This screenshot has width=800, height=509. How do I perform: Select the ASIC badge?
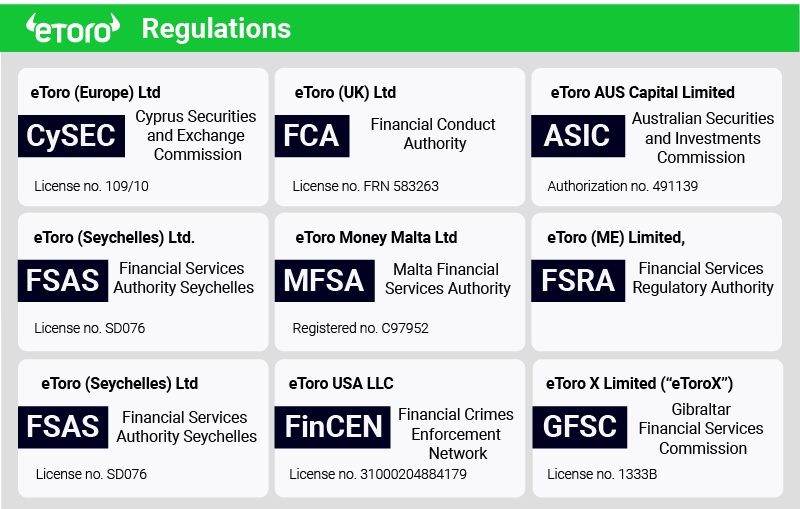coord(578,136)
